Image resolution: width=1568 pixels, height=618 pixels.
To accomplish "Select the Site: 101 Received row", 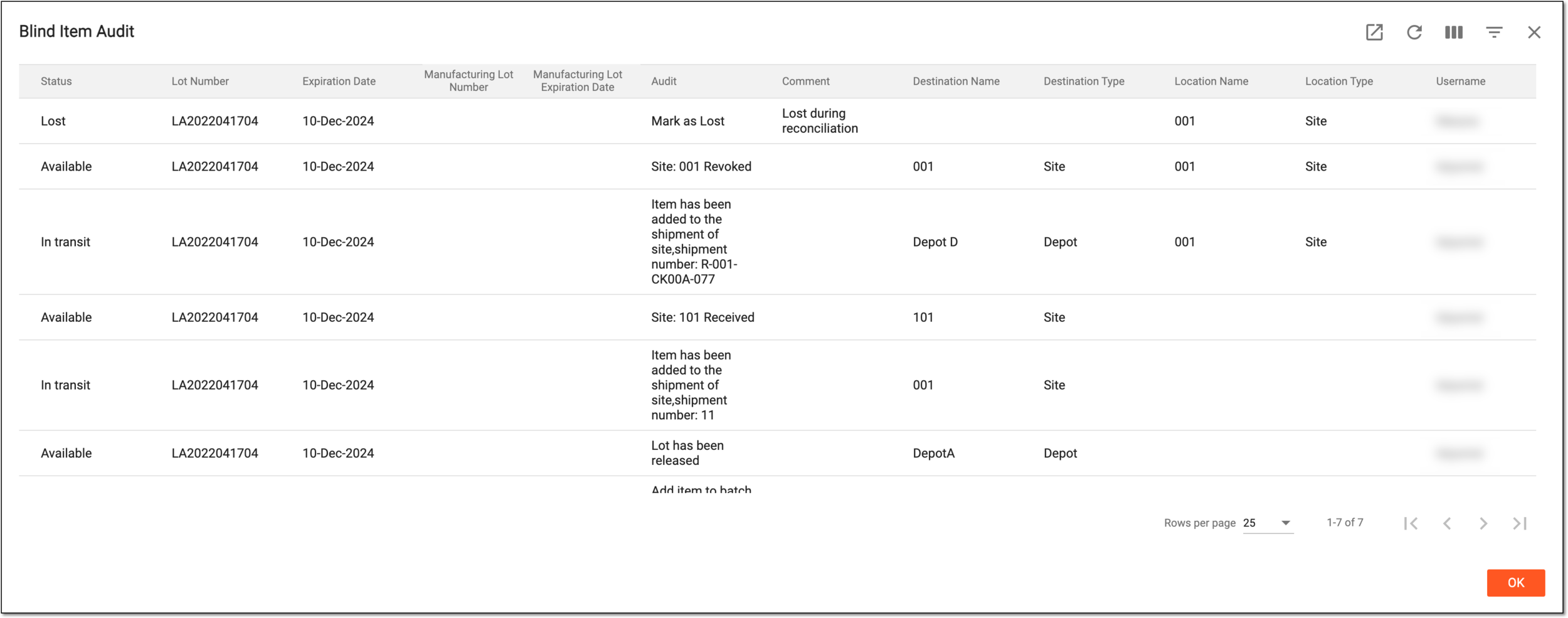I will pyautogui.click(x=777, y=317).
